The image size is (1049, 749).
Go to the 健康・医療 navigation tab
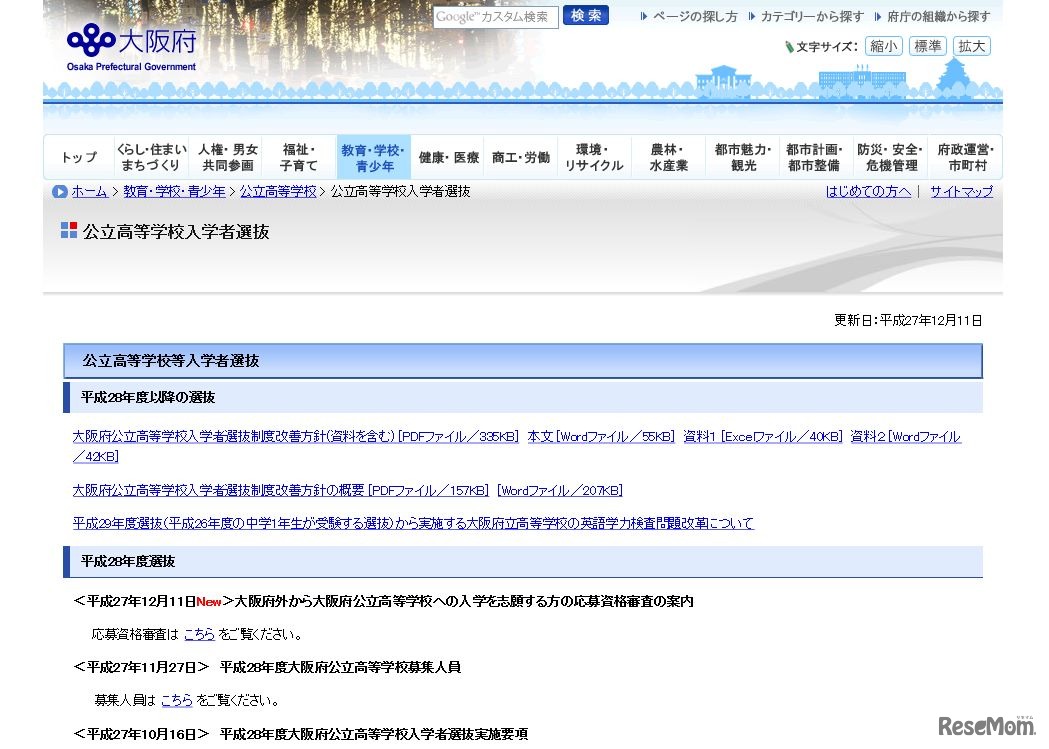point(448,157)
